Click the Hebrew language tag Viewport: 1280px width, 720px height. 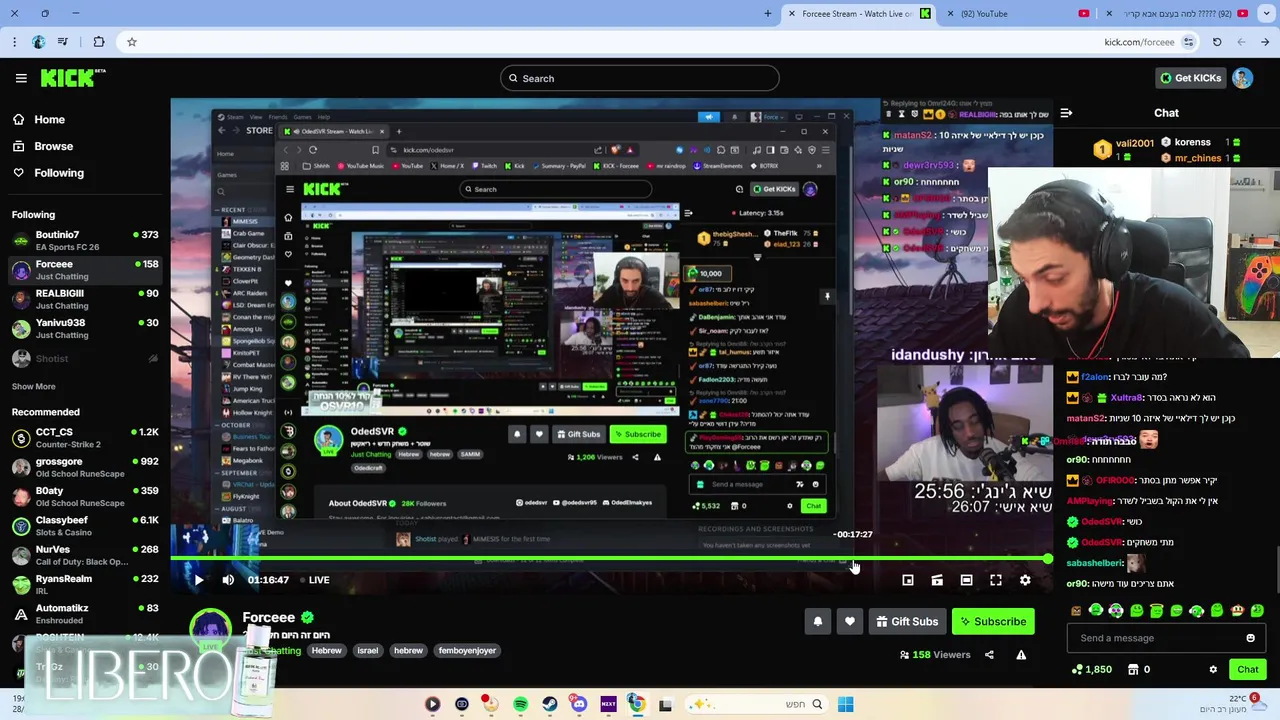pyautogui.click(x=326, y=650)
